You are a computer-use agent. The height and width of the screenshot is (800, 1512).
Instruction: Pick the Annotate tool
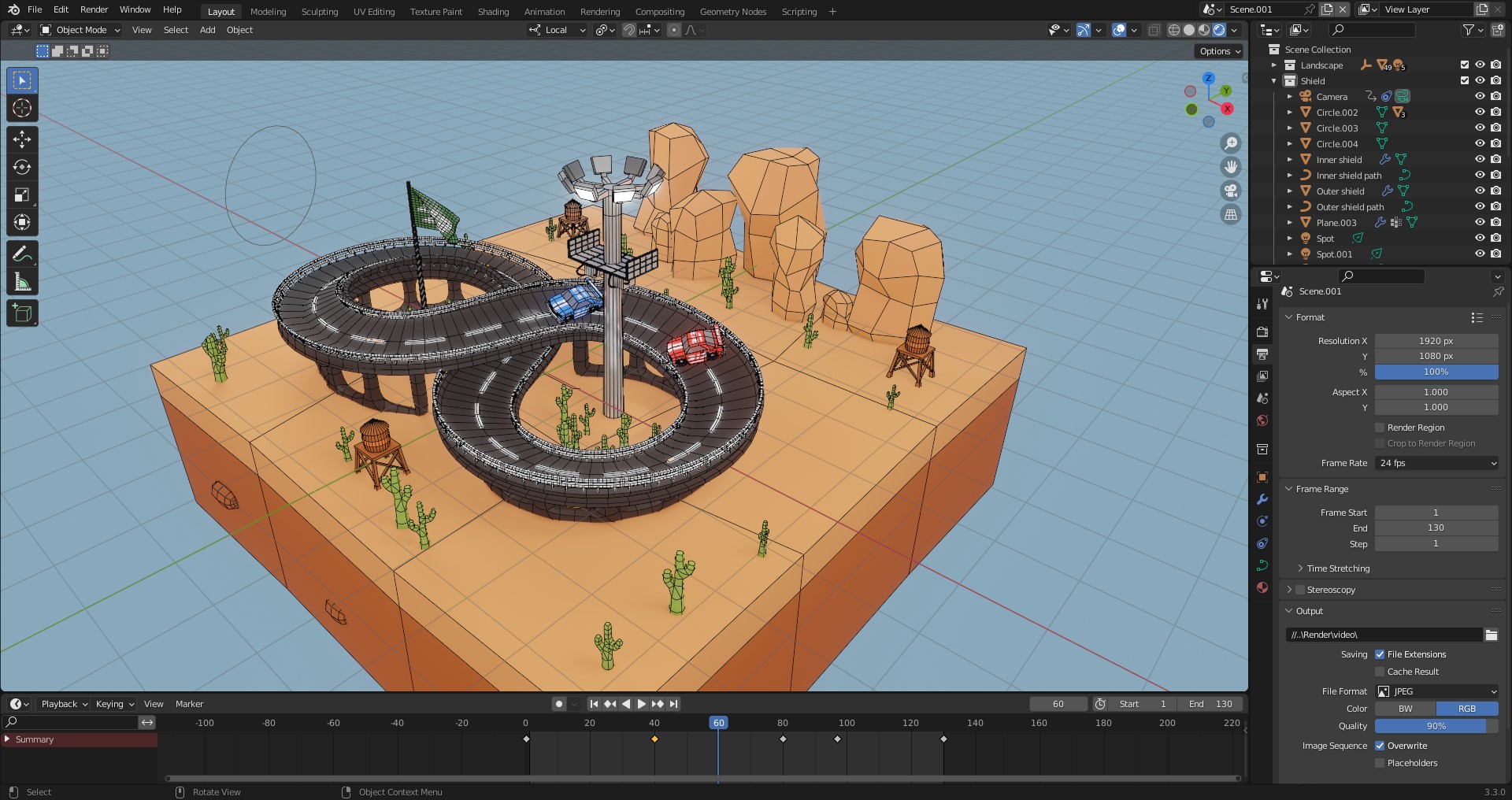pyautogui.click(x=22, y=253)
